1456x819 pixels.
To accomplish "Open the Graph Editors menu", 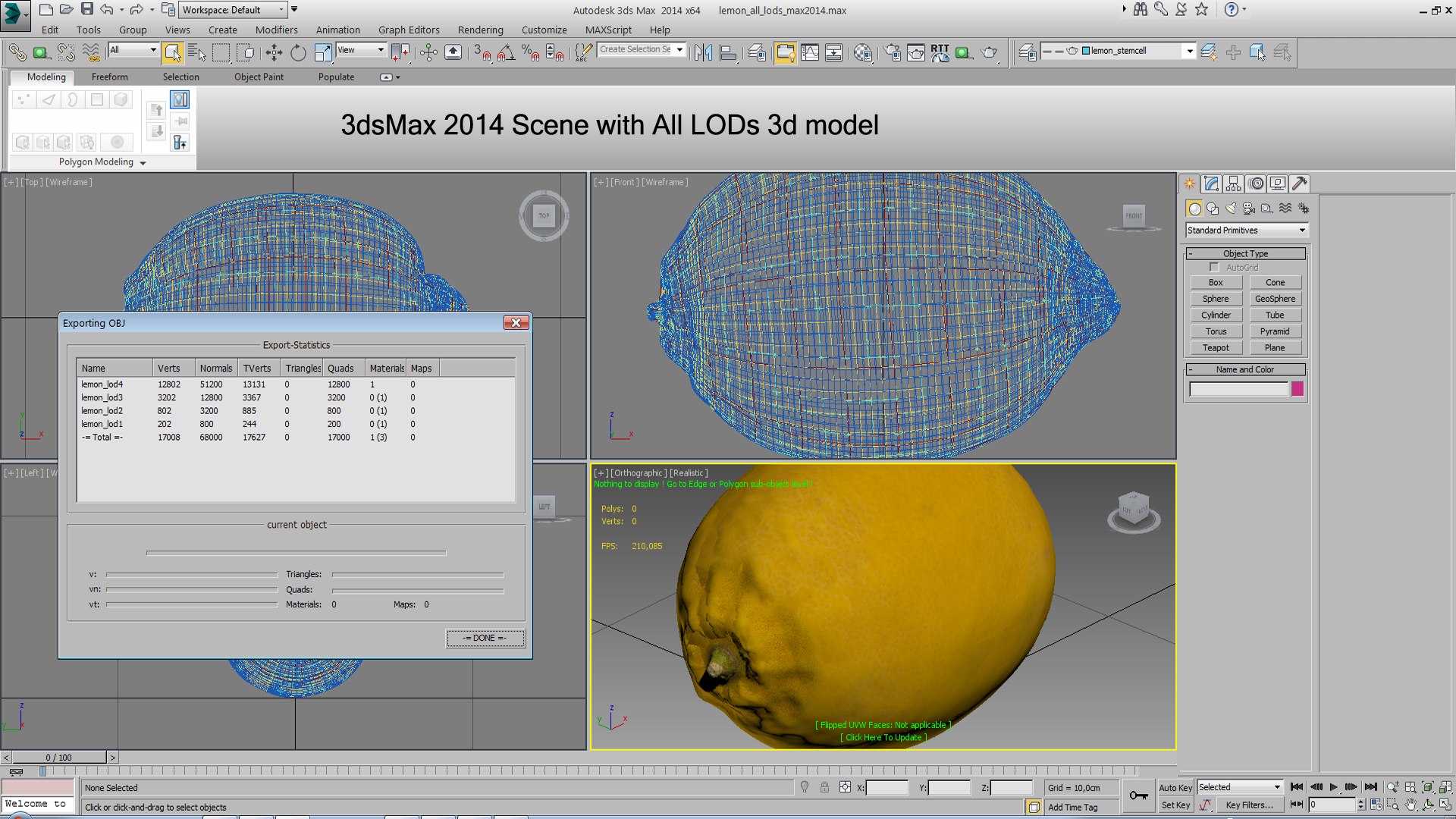I will 409,30.
